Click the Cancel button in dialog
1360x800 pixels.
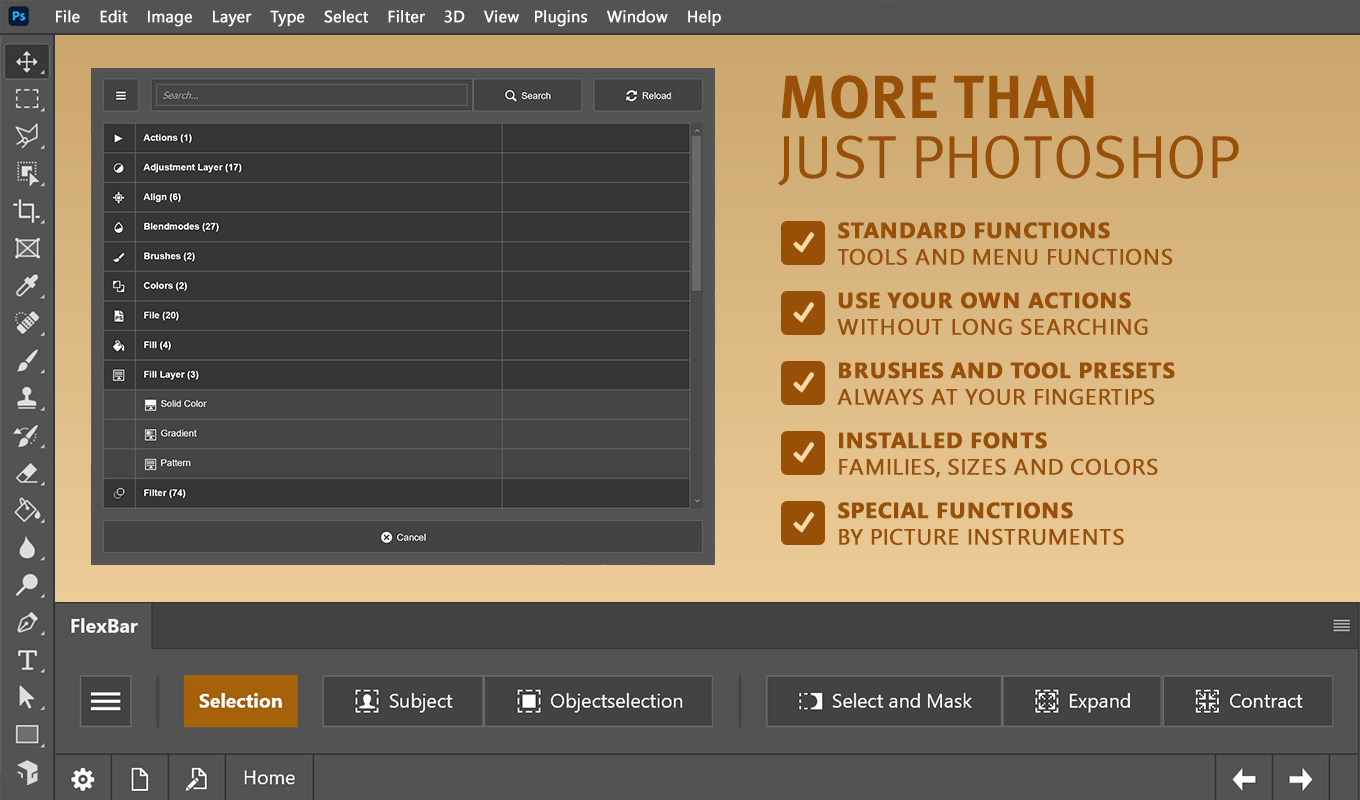(403, 537)
